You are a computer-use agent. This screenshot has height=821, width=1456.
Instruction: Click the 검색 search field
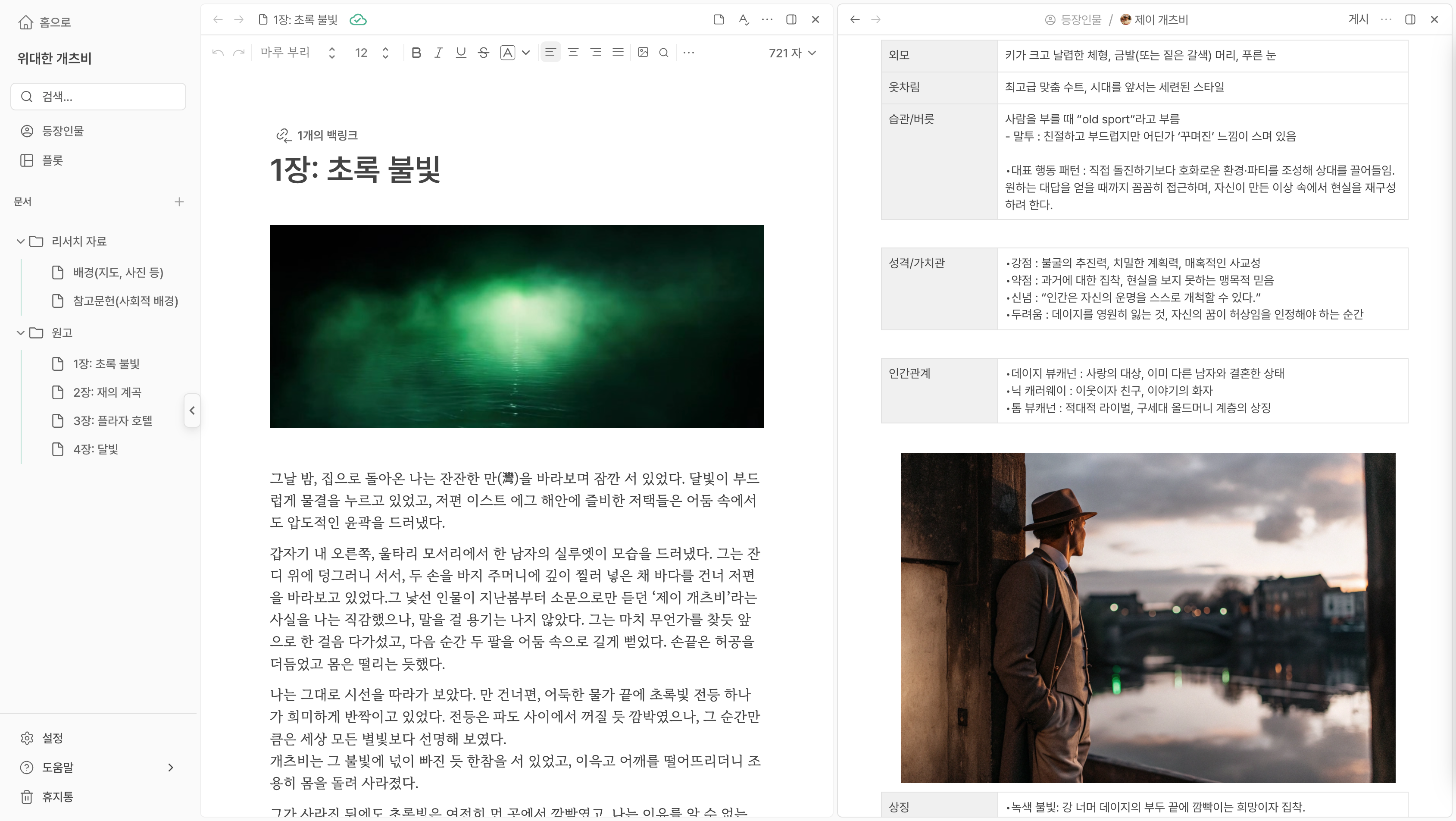click(x=98, y=97)
